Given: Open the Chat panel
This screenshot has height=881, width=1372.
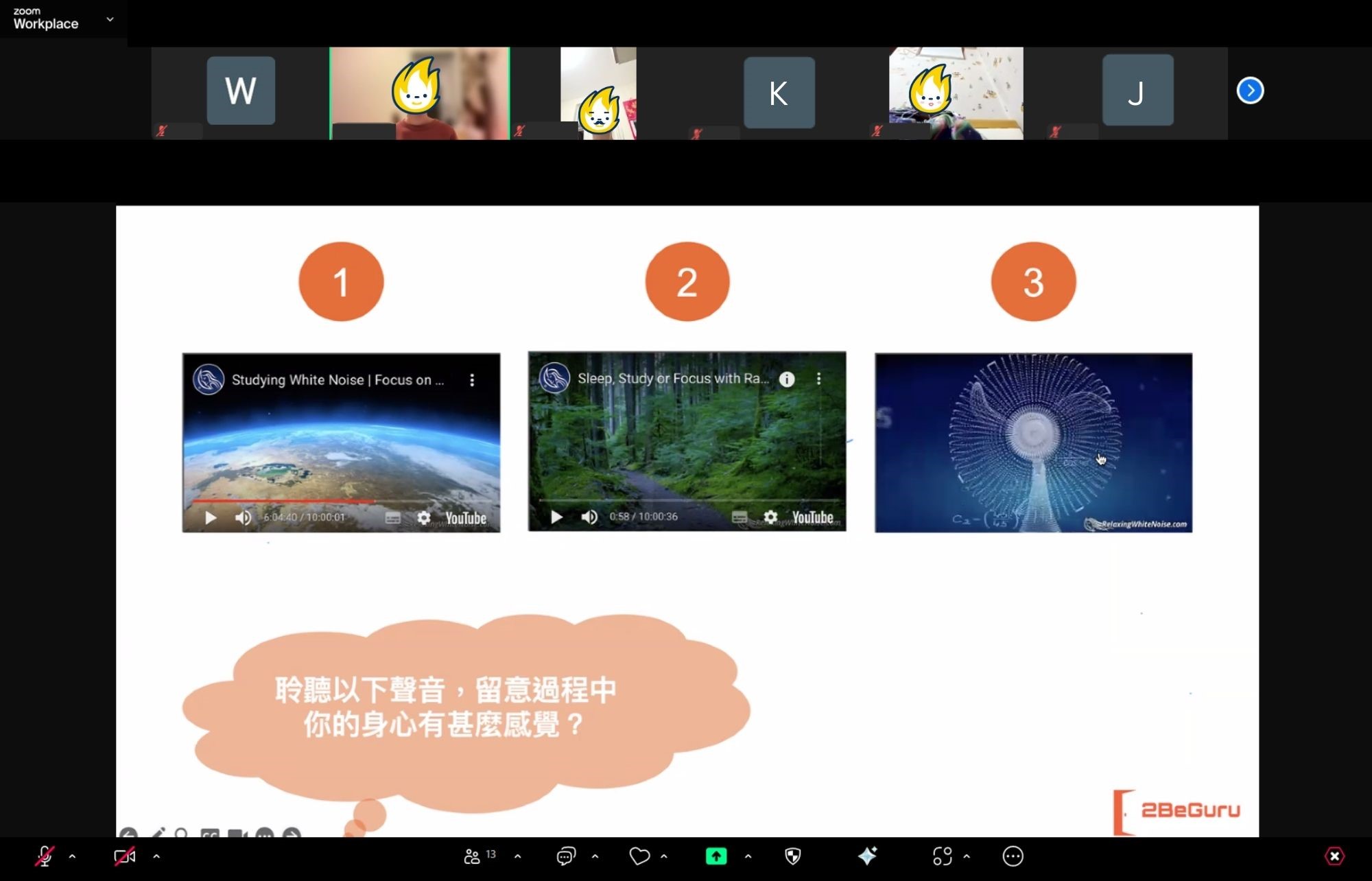Looking at the screenshot, I should click(566, 856).
